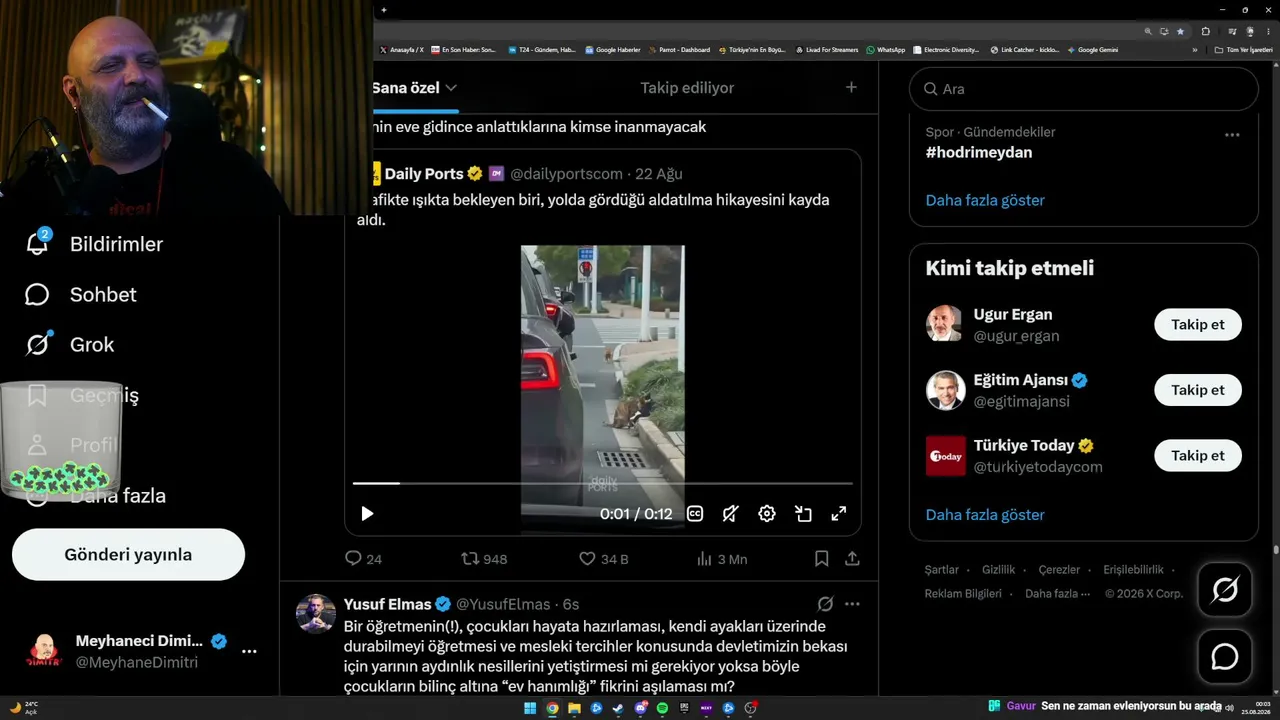1280x720 pixels.
Task: Open Yusuf Elmas profile avatar
Action: 316,614
